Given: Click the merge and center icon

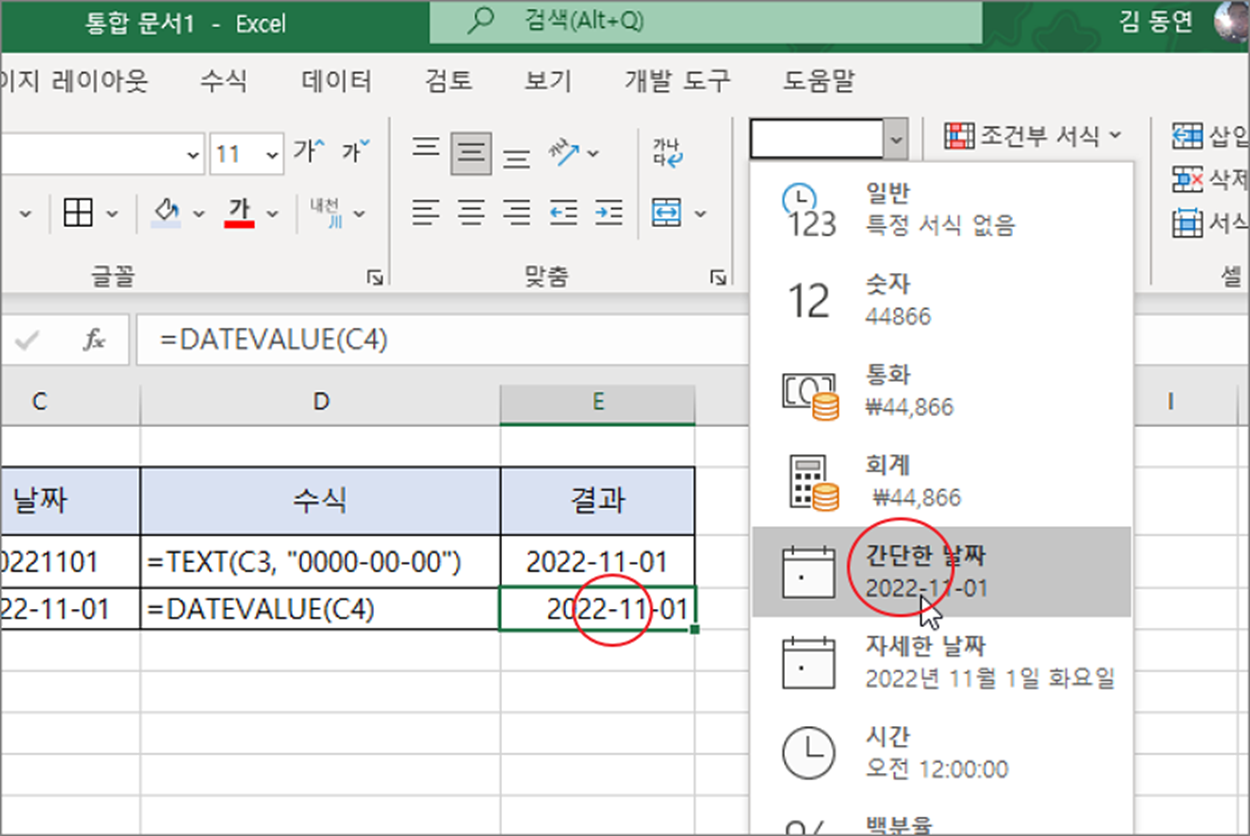Looking at the screenshot, I should click(x=667, y=213).
